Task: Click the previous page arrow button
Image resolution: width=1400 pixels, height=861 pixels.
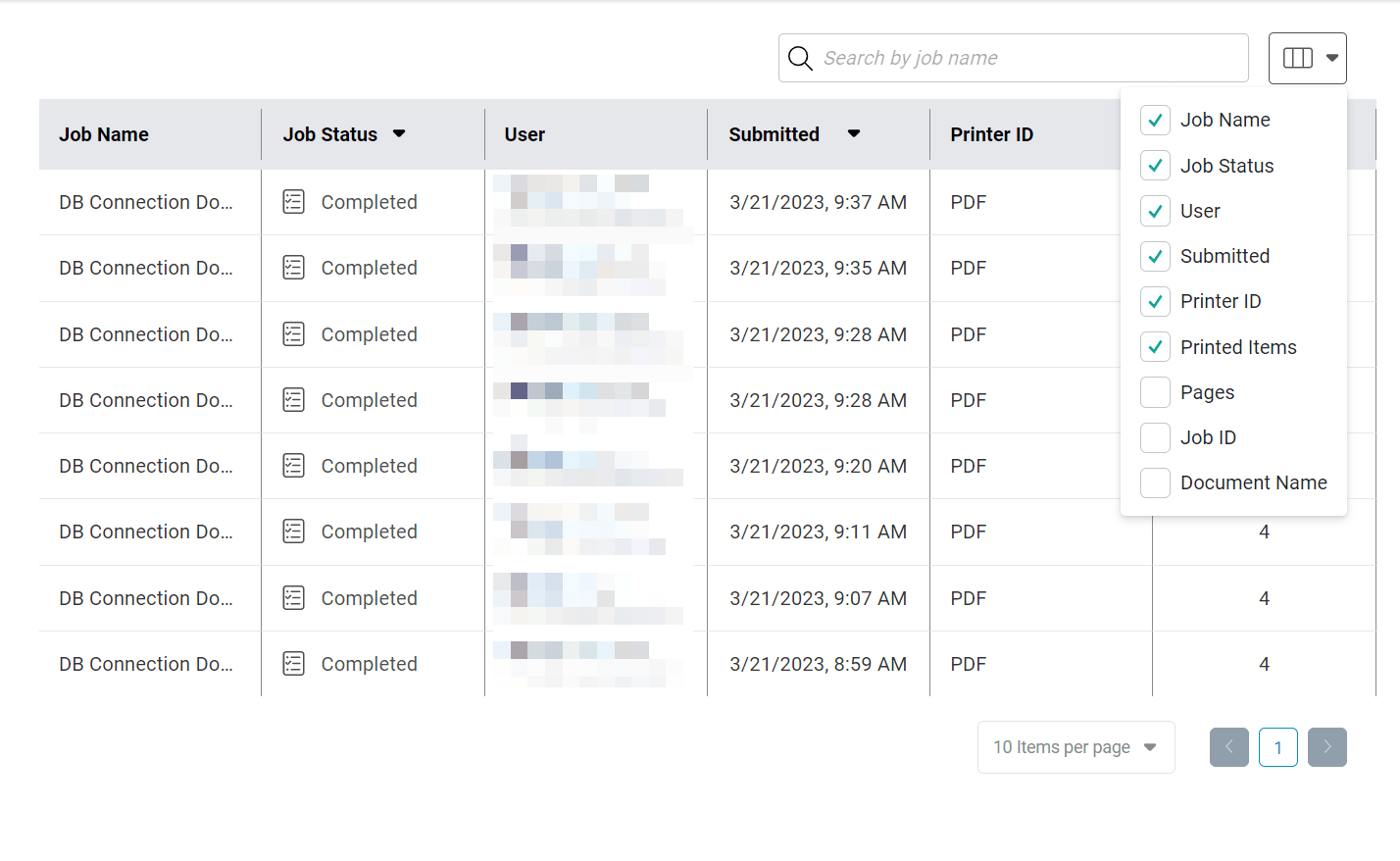Action: click(x=1228, y=746)
